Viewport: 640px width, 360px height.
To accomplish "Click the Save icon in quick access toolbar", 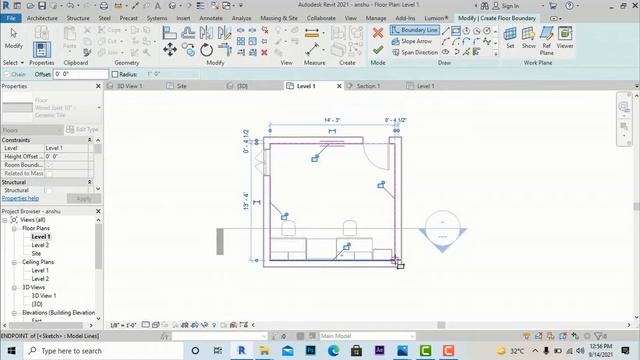I will [42, 6].
